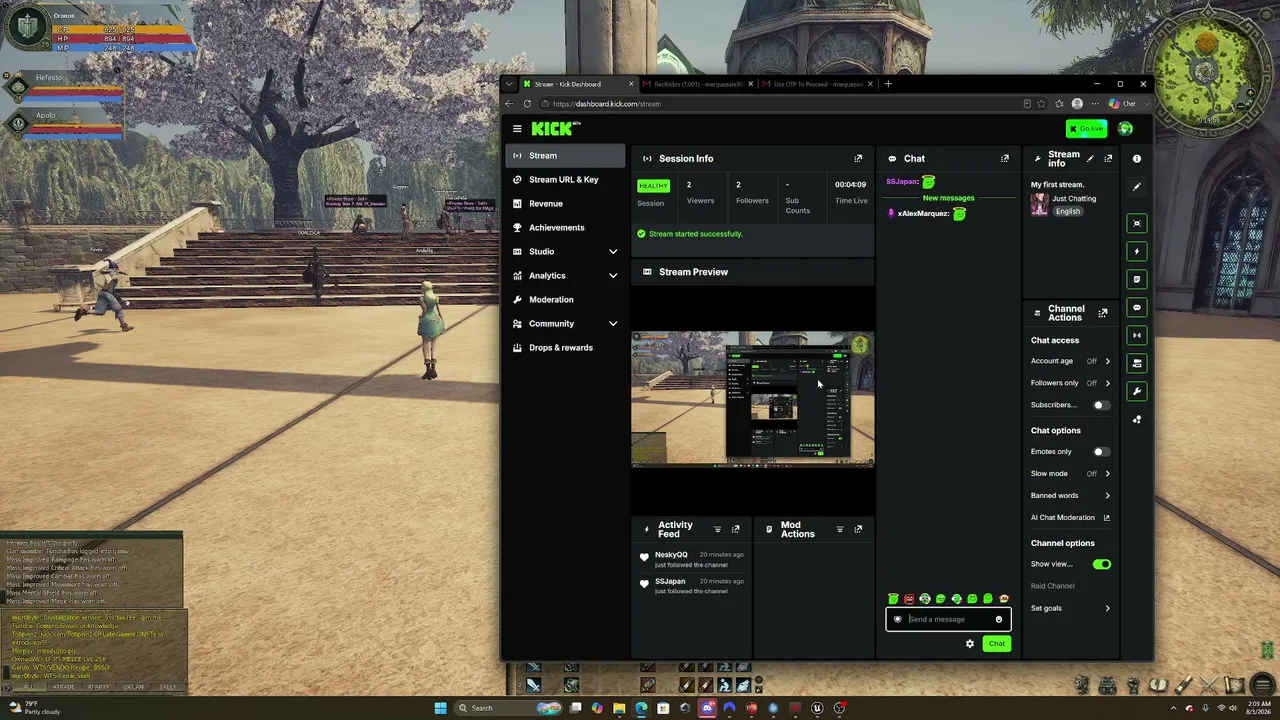Open Banned words settings
The width and height of the screenshot is (1280, 720).
1071,496
